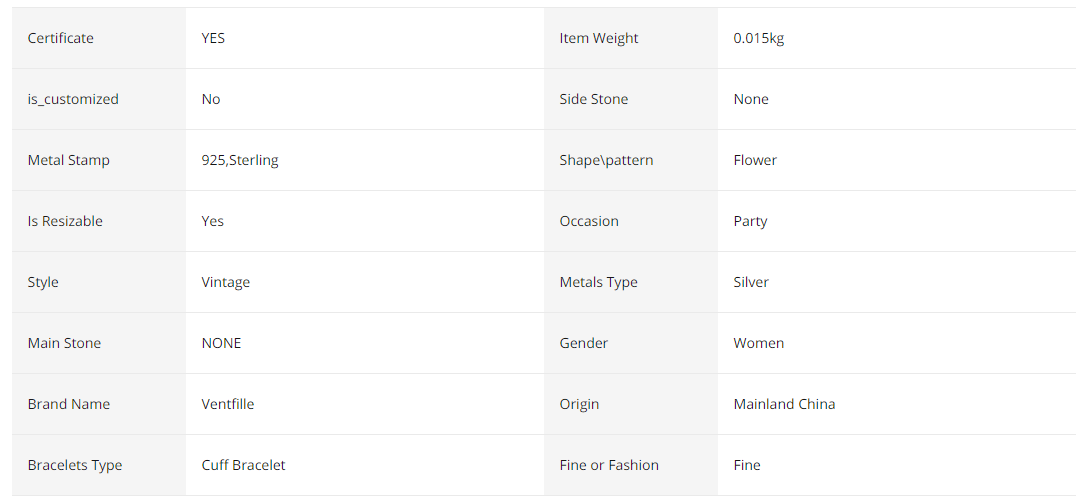Select the Vintage style value

(226, 282)
